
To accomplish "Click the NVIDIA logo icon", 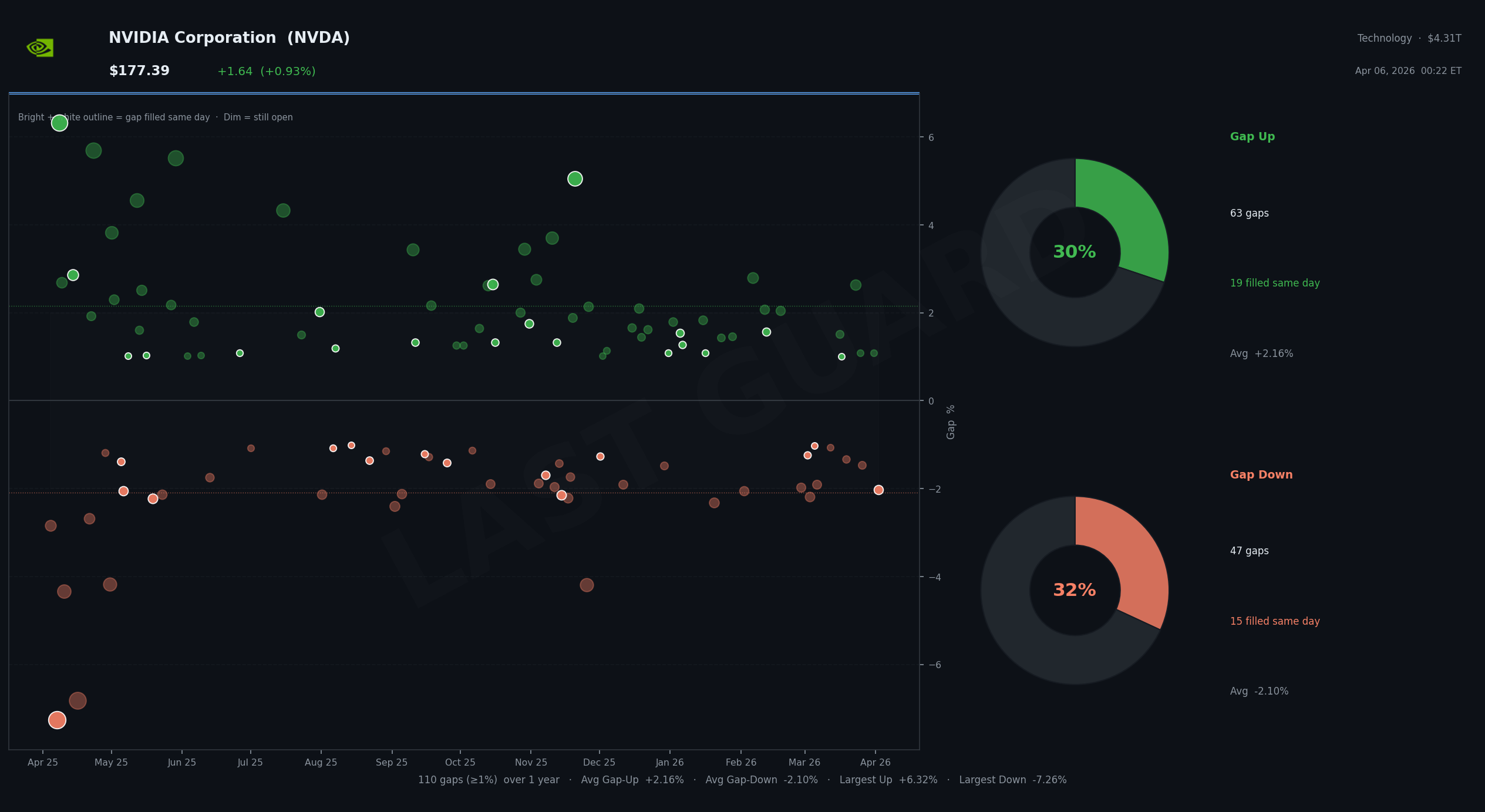I will (41, 48).
